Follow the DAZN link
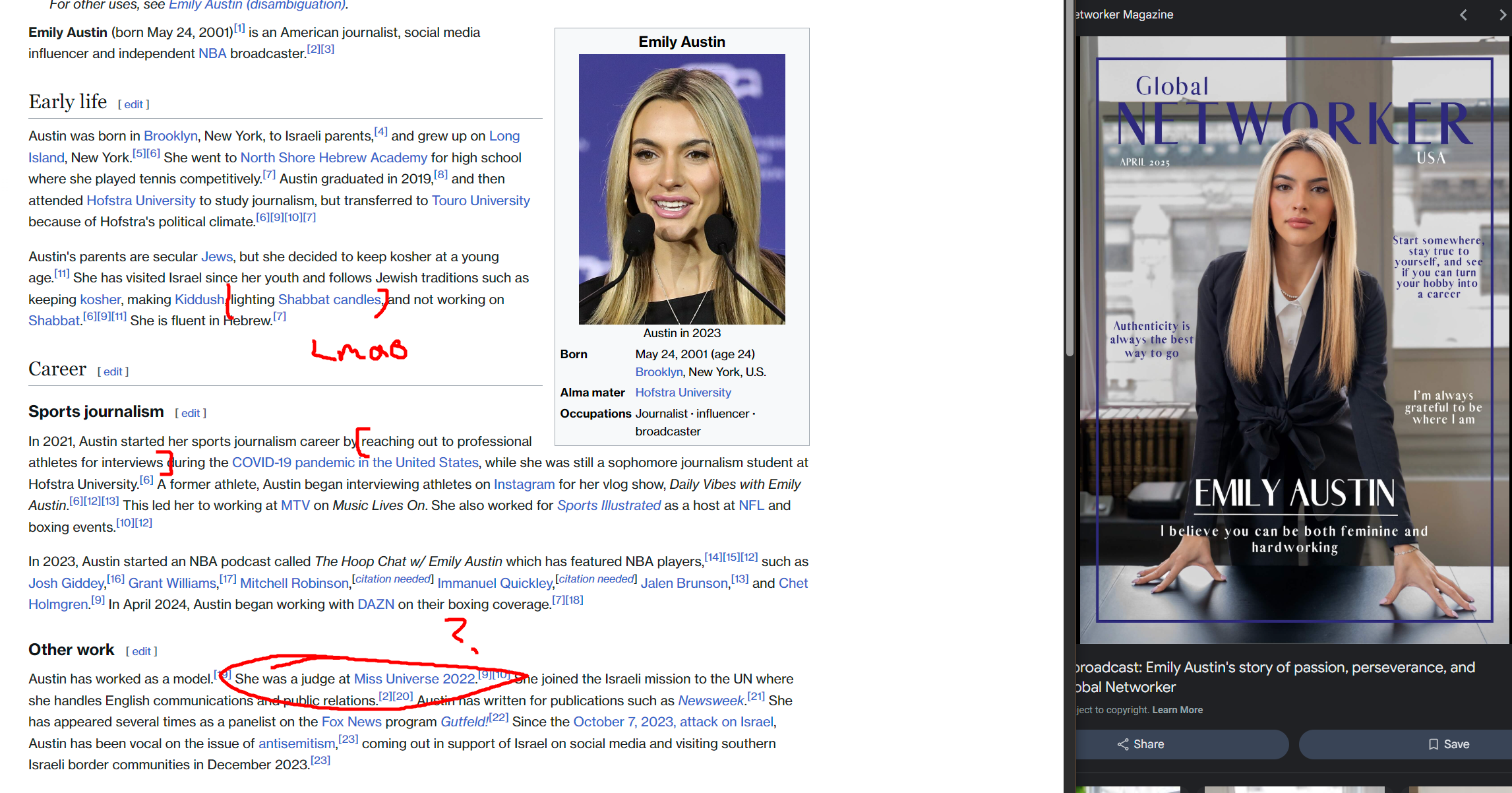Image resolution: width=1512 pixels, height=793 pixels. tap(376, 604)
